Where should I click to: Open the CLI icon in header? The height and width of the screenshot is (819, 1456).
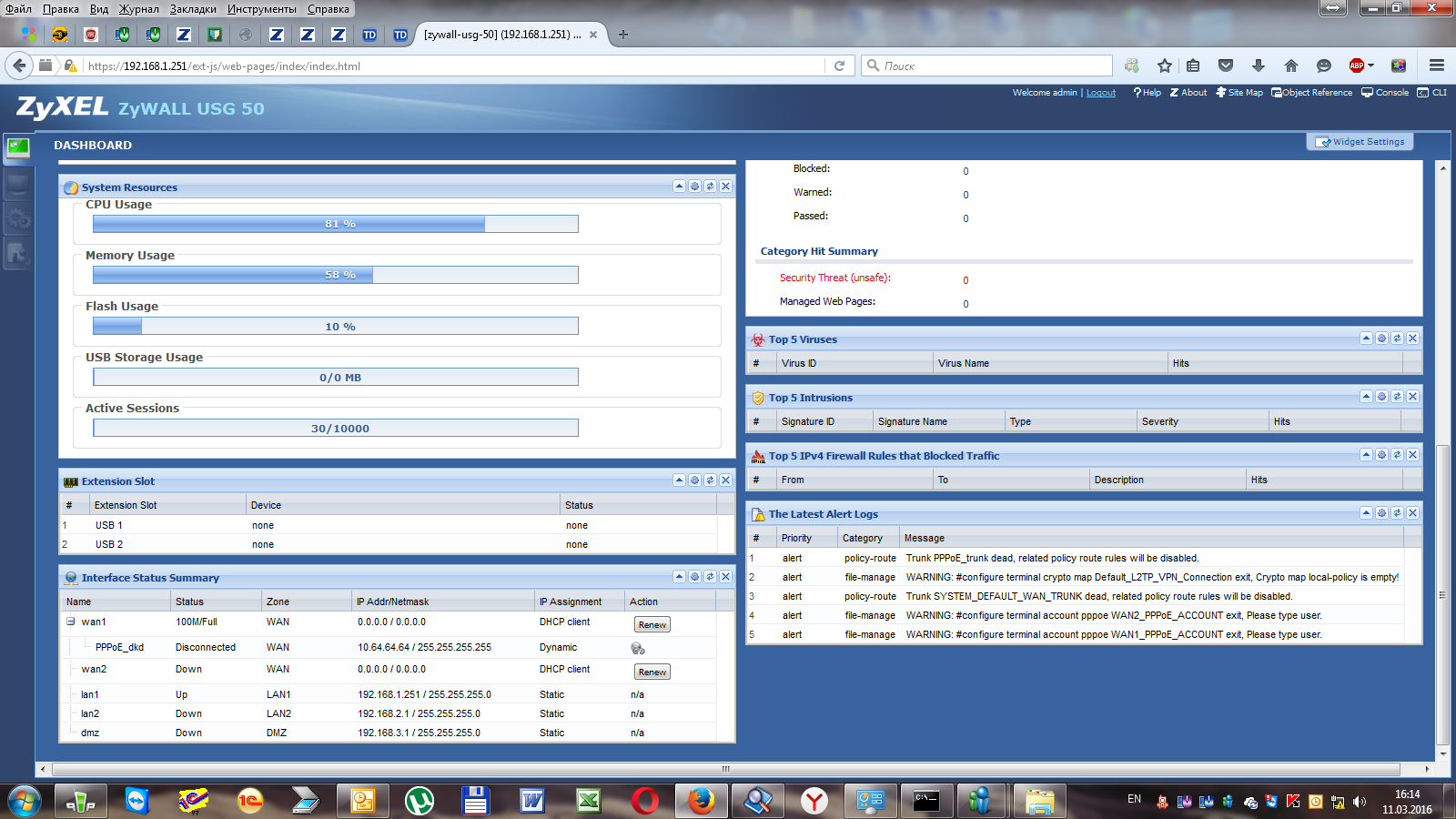coord(1431,93)
